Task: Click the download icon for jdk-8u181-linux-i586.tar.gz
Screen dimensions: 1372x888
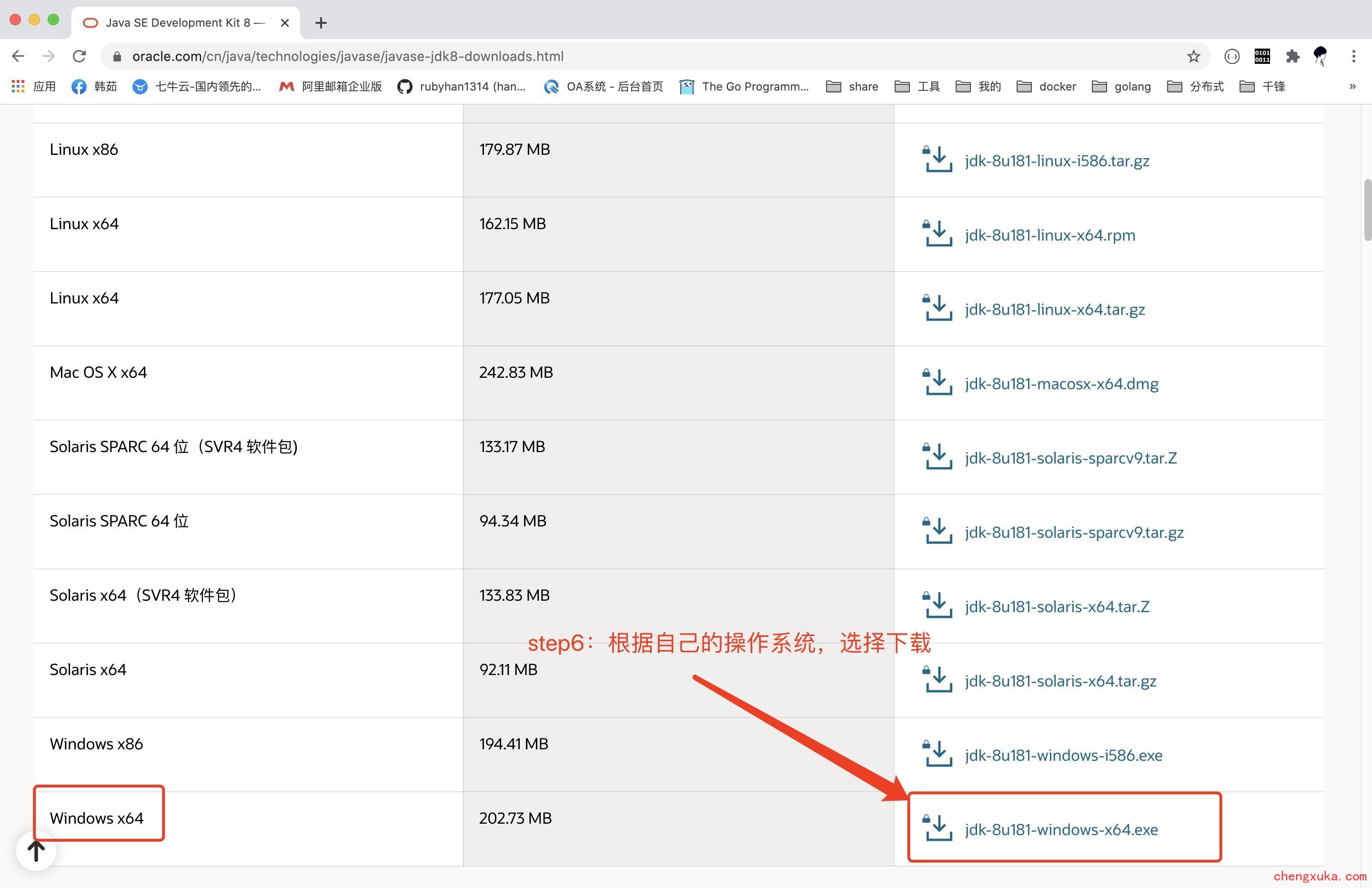Action: (x=938, y=159)
